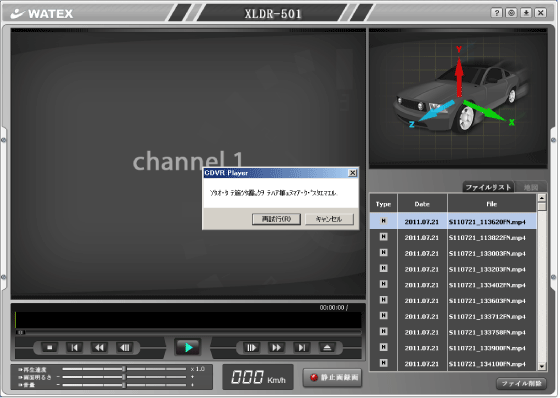The height and width of the screenshot is (398, 560).
Task: Open the help question mark icon
Action: click(x=496, y=13)
